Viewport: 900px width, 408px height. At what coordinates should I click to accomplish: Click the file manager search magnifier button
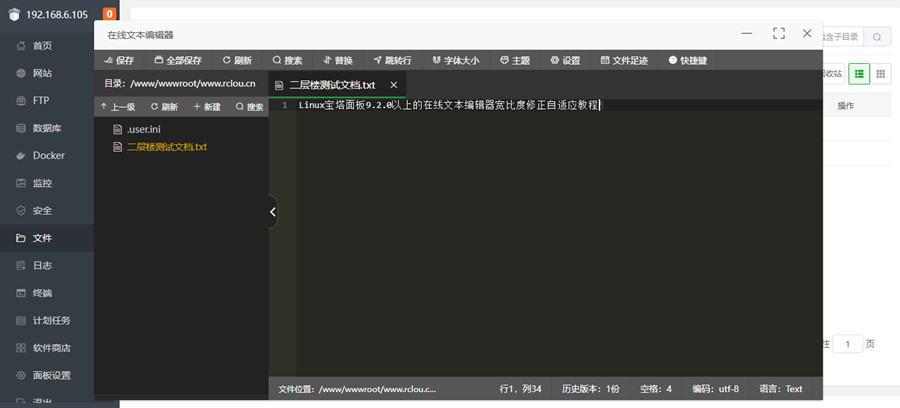[876, 37]
